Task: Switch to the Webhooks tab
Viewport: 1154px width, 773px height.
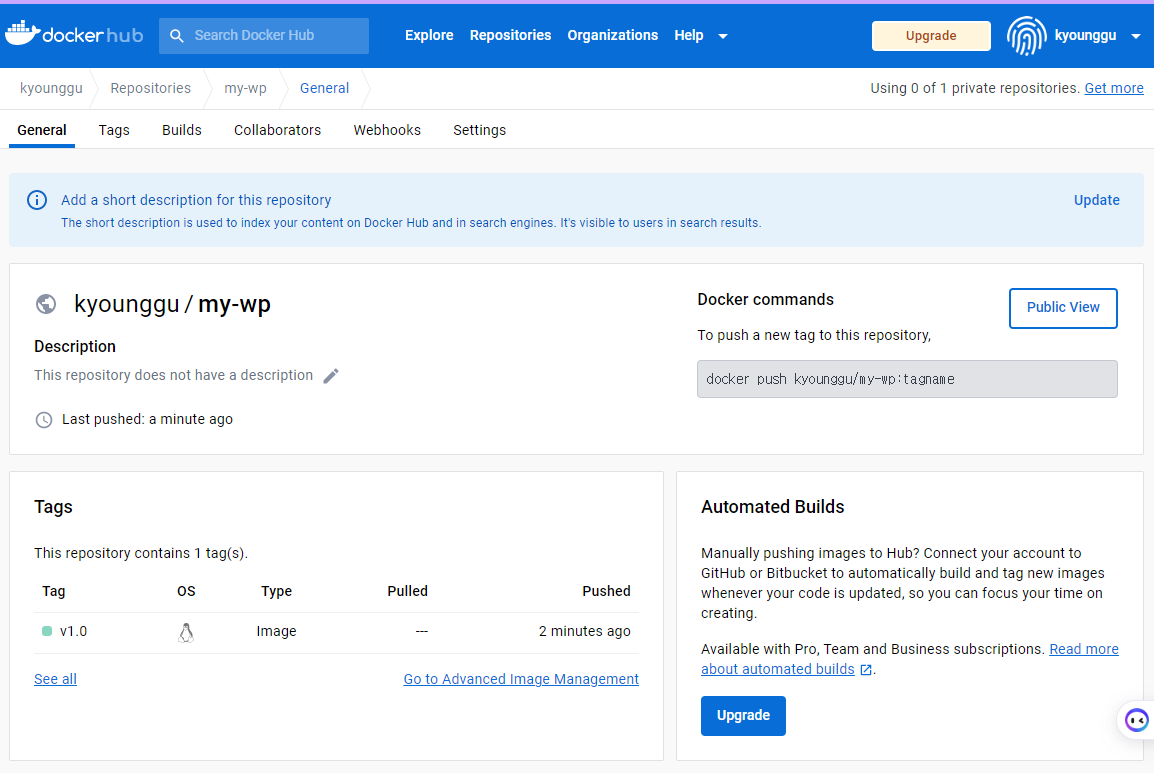Action: [387, 130]
